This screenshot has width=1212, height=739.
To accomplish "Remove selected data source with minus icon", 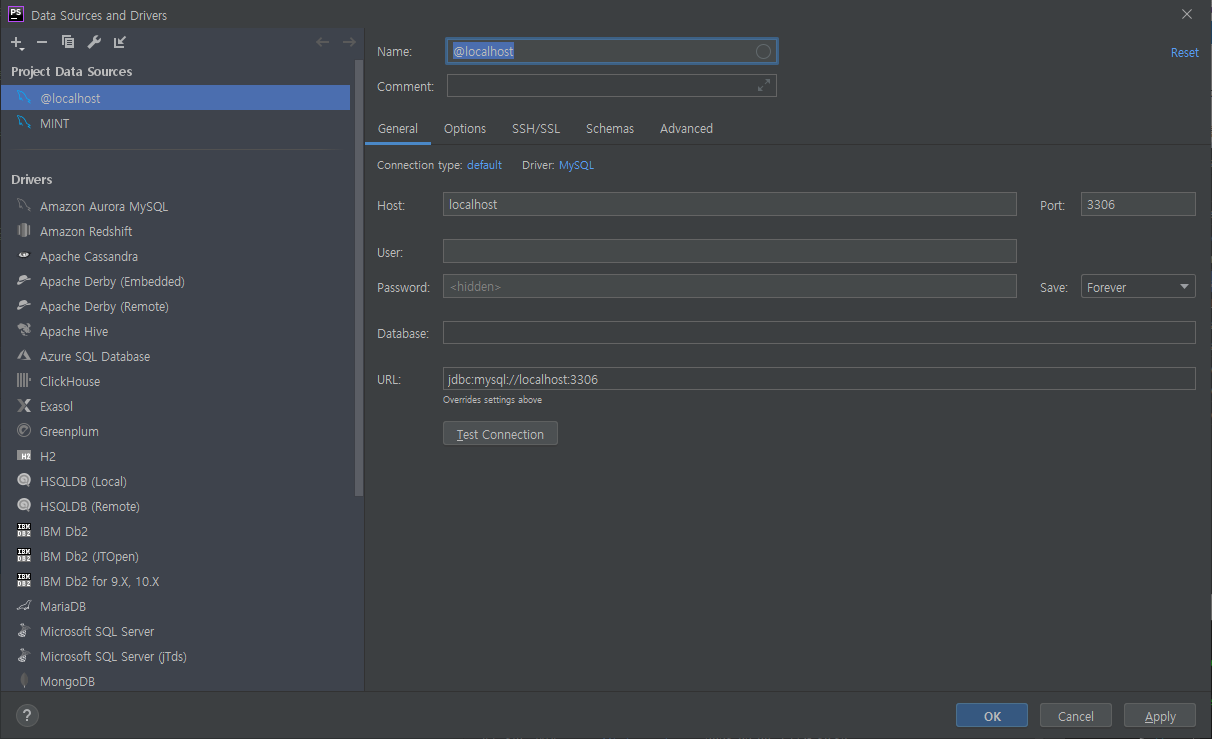I will pyautogui.click(x=42, y=42).
